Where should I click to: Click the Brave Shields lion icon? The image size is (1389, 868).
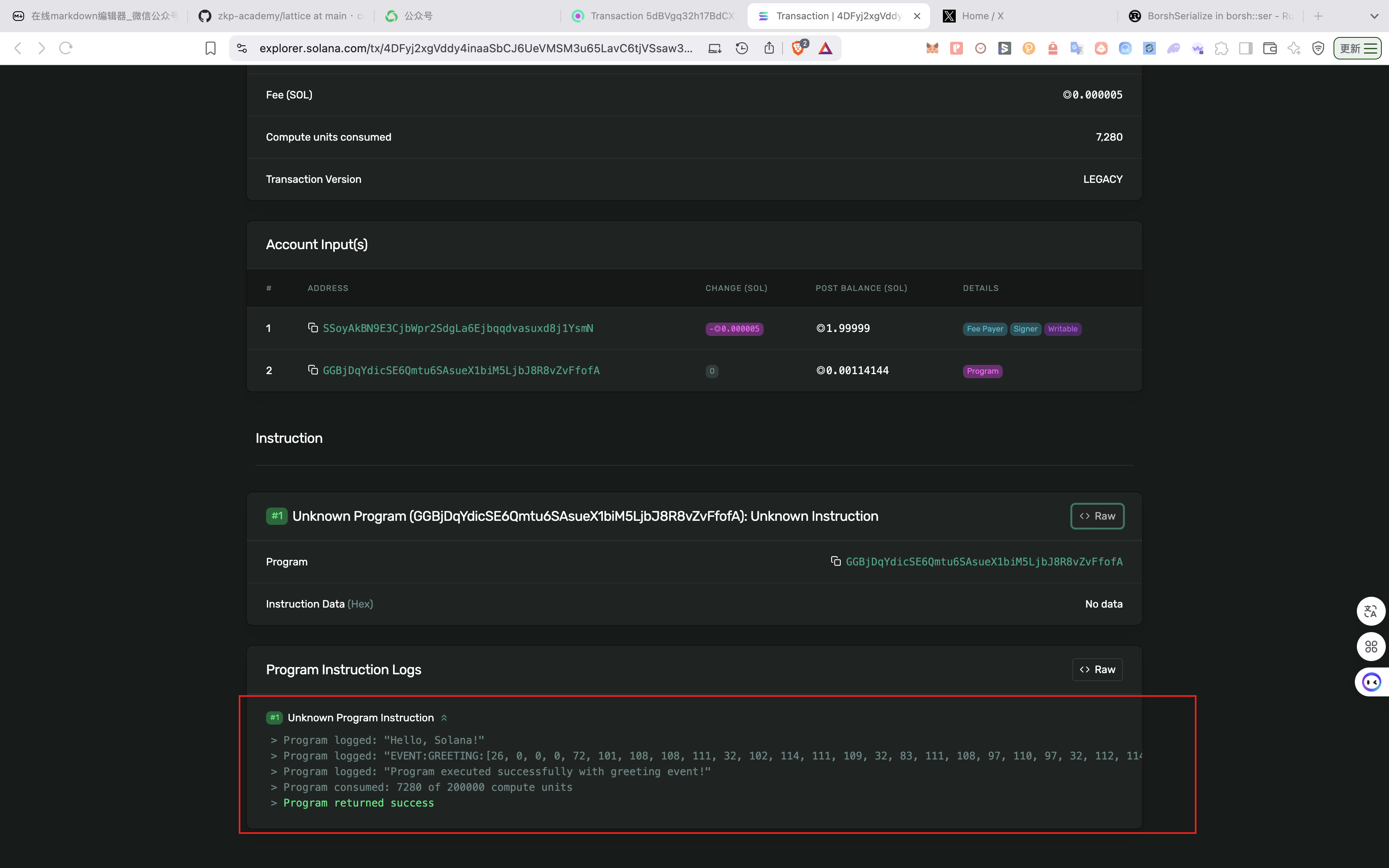click(x=798, y=48)
